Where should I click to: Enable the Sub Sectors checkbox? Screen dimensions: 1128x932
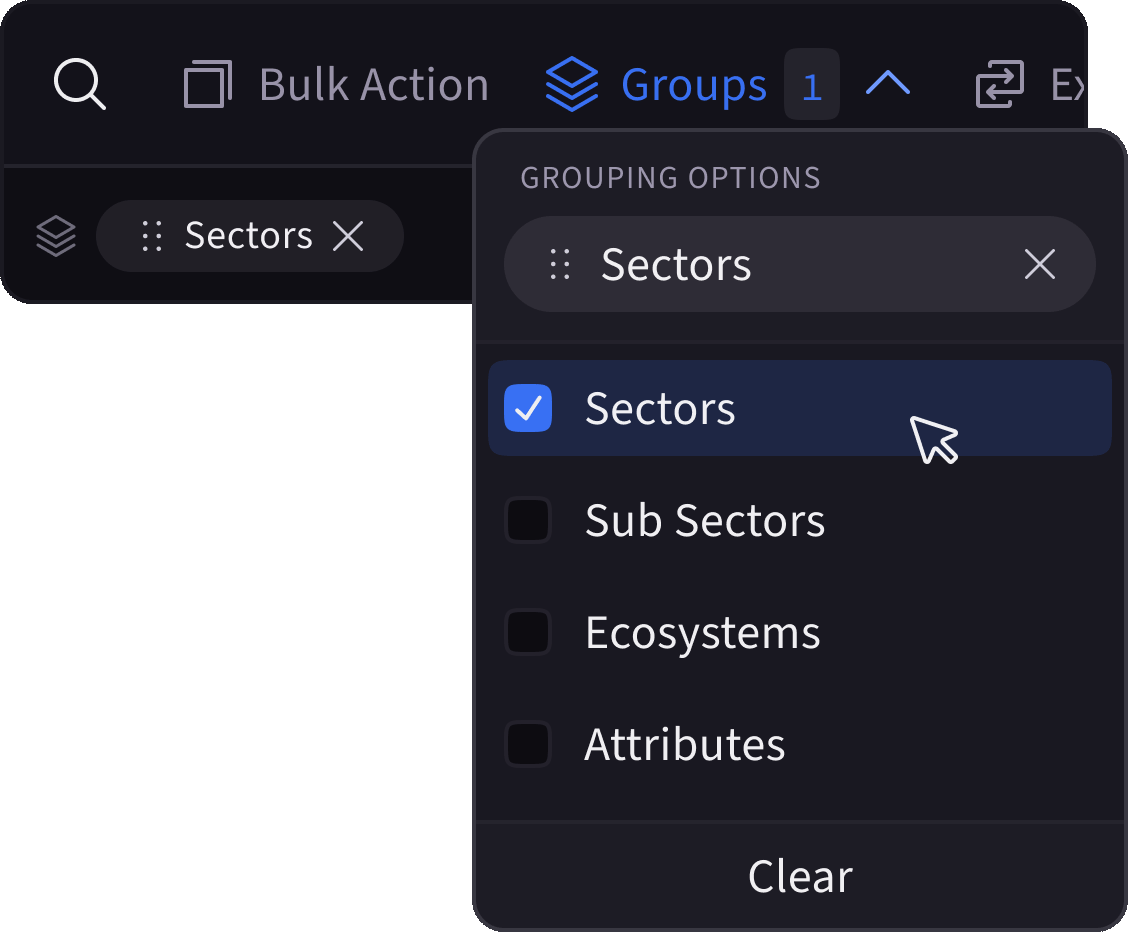point(527,520)
